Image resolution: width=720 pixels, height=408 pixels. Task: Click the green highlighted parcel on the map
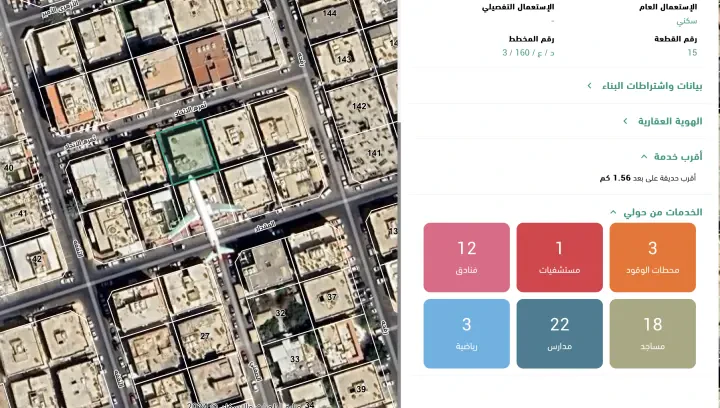tap(185, 153)
